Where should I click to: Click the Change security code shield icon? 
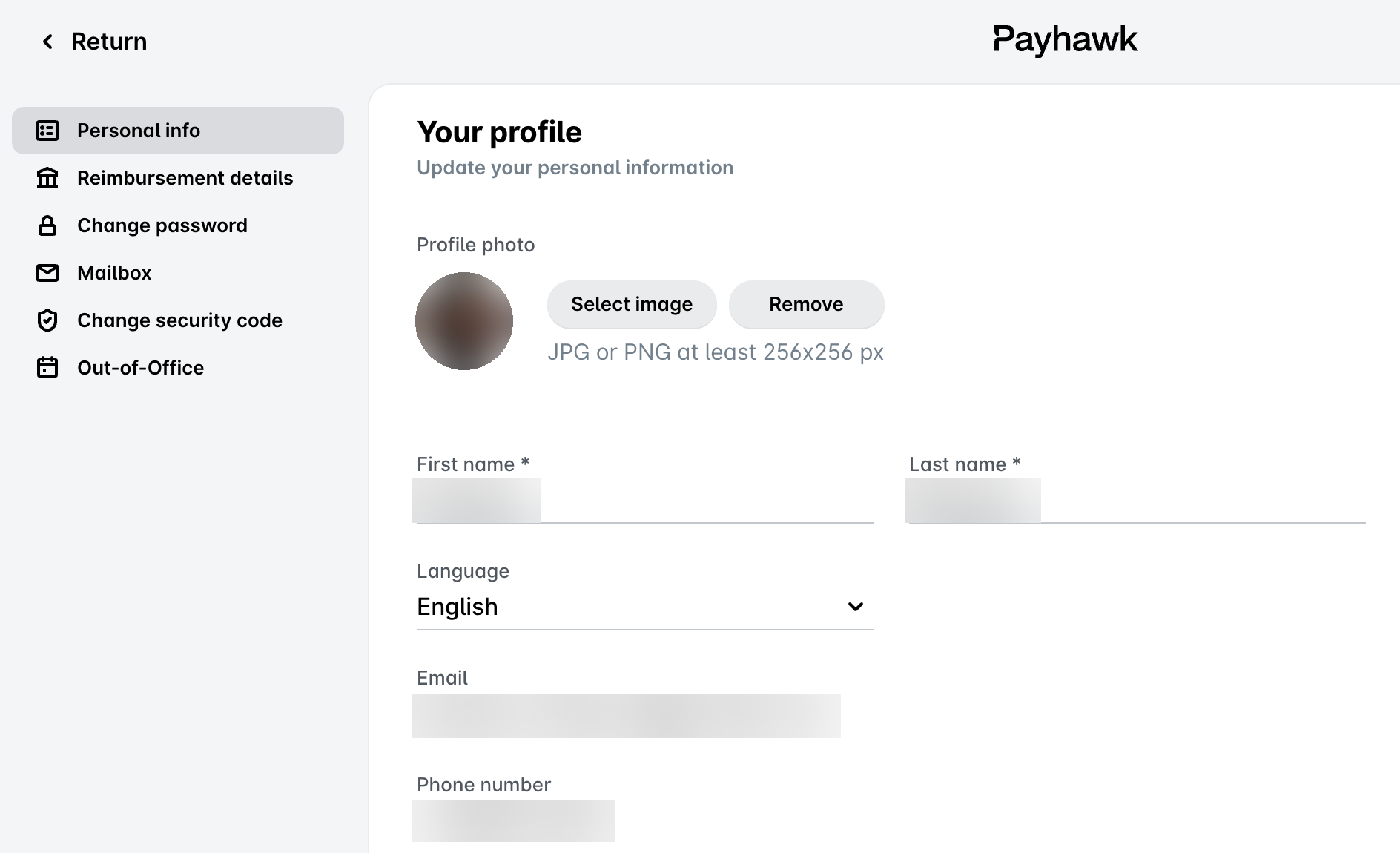point(47,320)
